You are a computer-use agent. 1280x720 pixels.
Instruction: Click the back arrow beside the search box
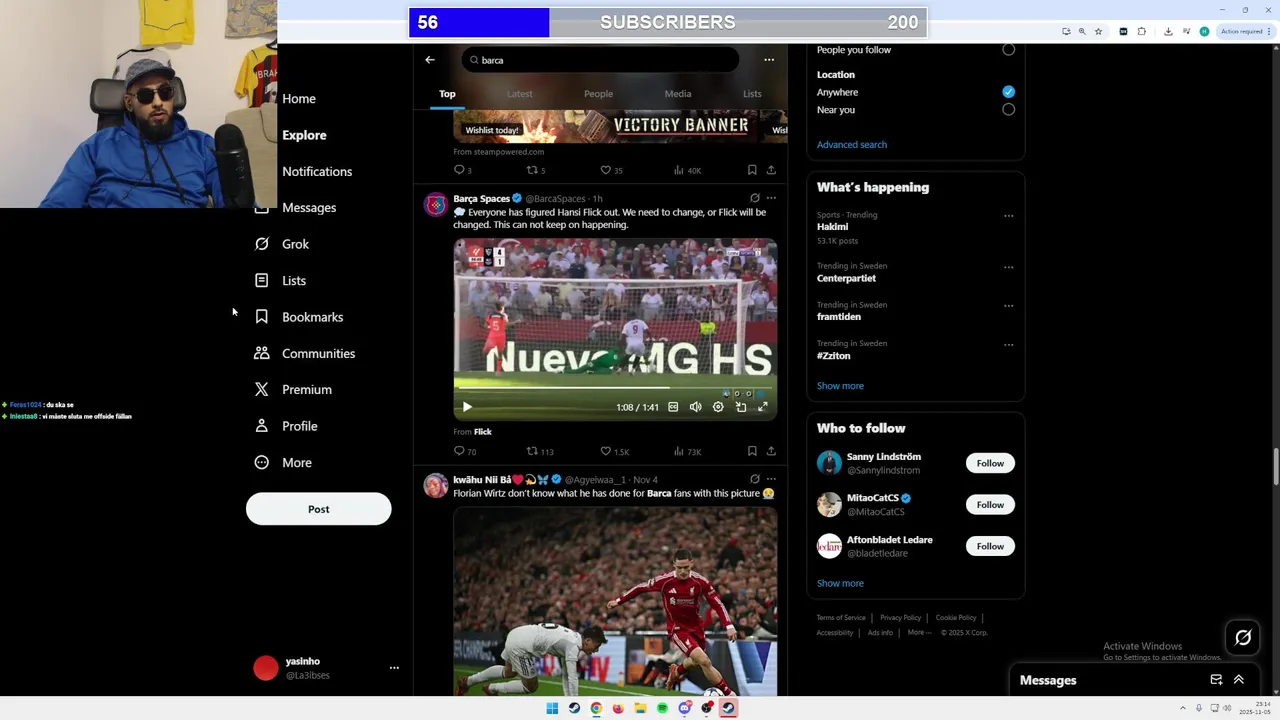coord(430,60)
